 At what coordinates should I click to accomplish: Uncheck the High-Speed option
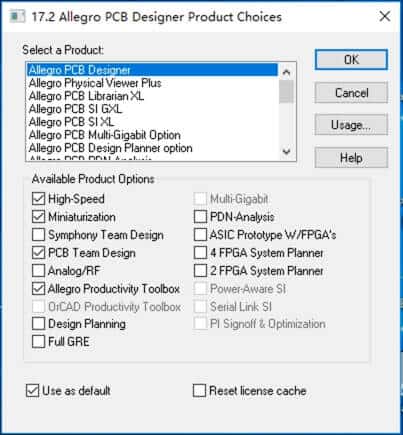click(38, 199)
